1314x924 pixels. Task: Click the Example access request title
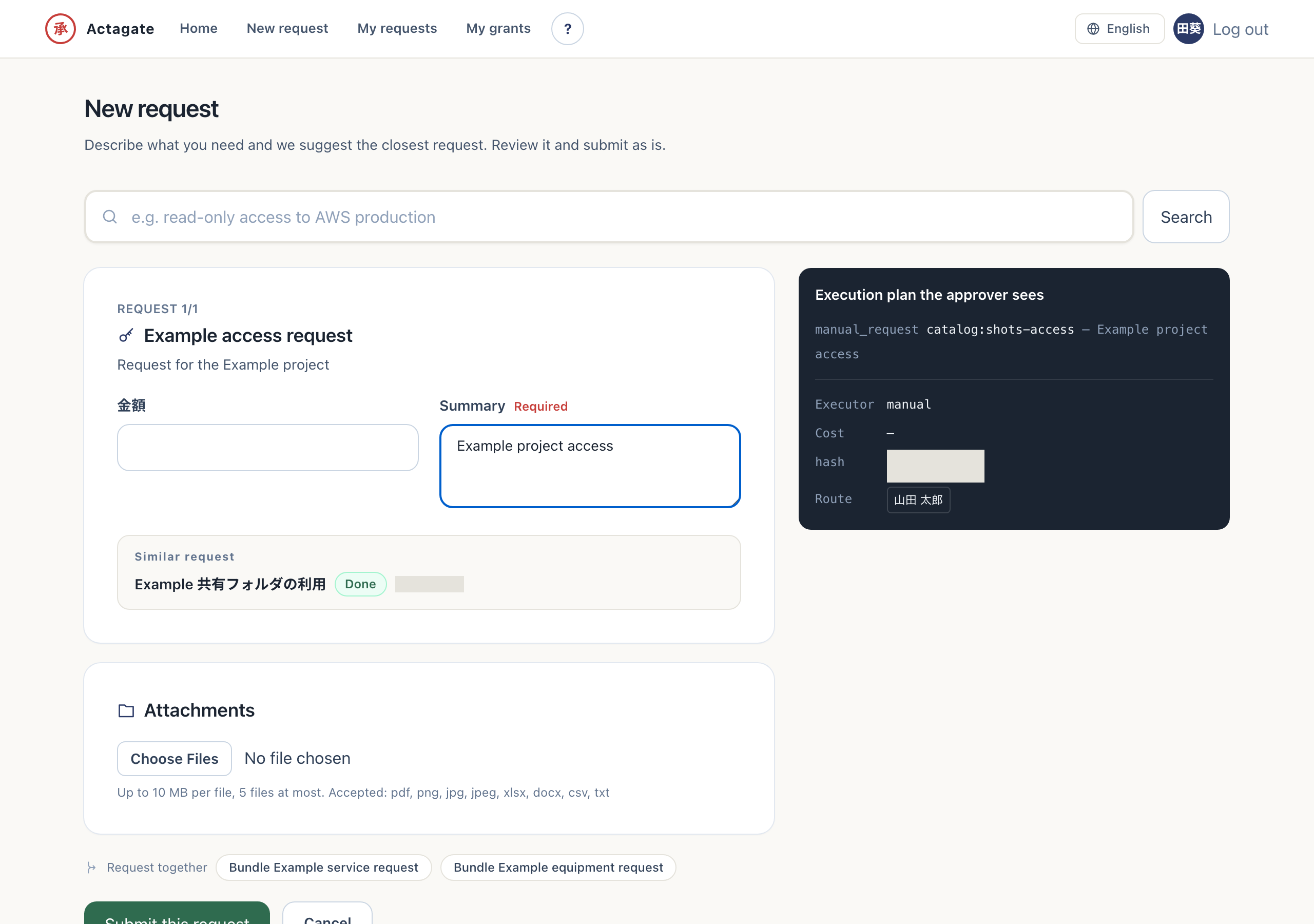point(248,336)
